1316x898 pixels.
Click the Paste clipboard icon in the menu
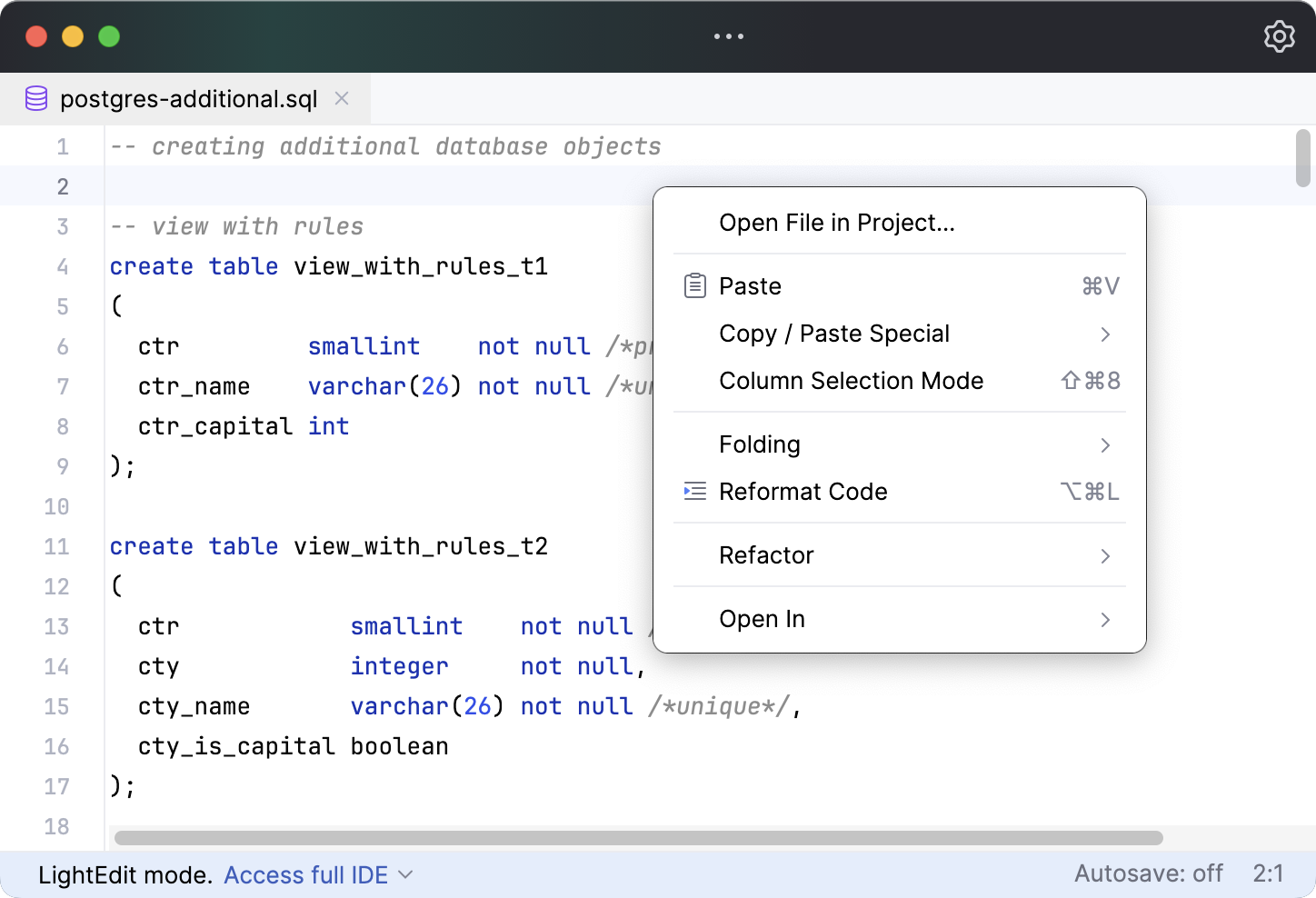coord(694,284)
